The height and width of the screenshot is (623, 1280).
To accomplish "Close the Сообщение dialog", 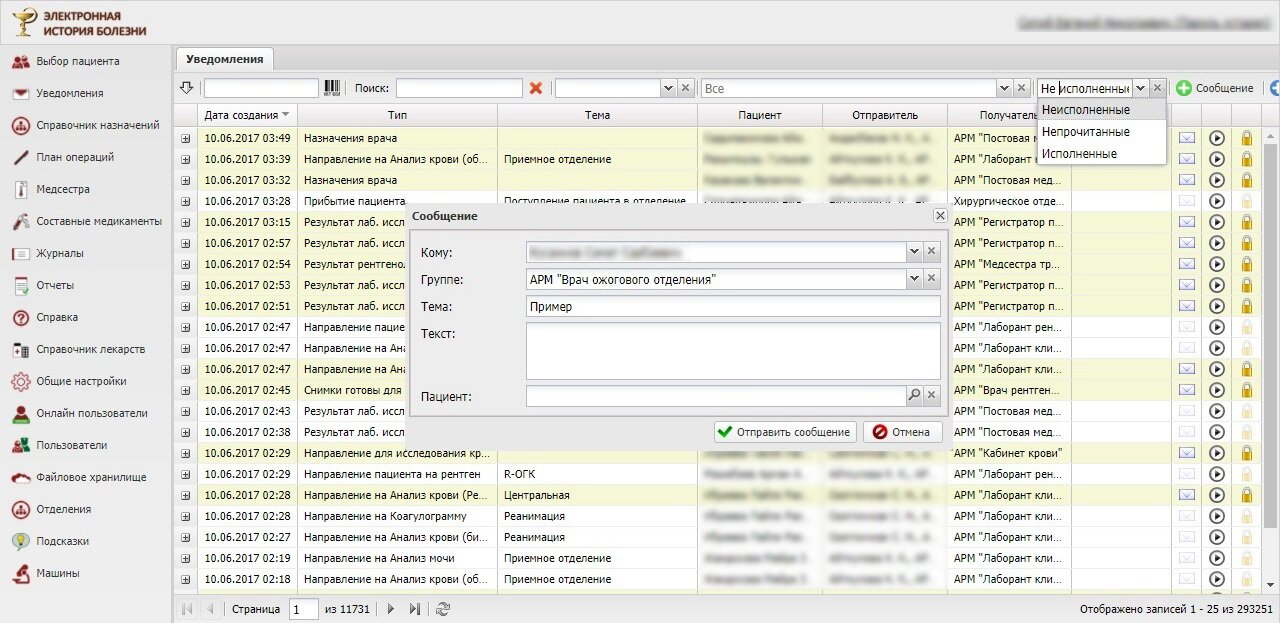I will click(940, 215).
